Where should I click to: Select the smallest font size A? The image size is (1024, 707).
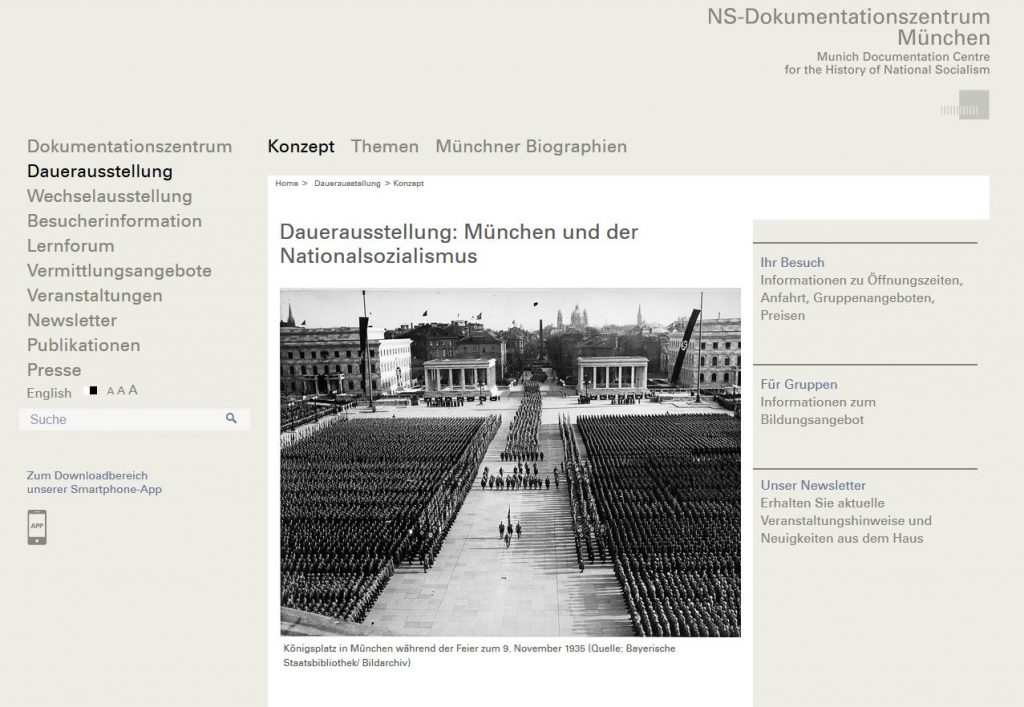point(110,392)
